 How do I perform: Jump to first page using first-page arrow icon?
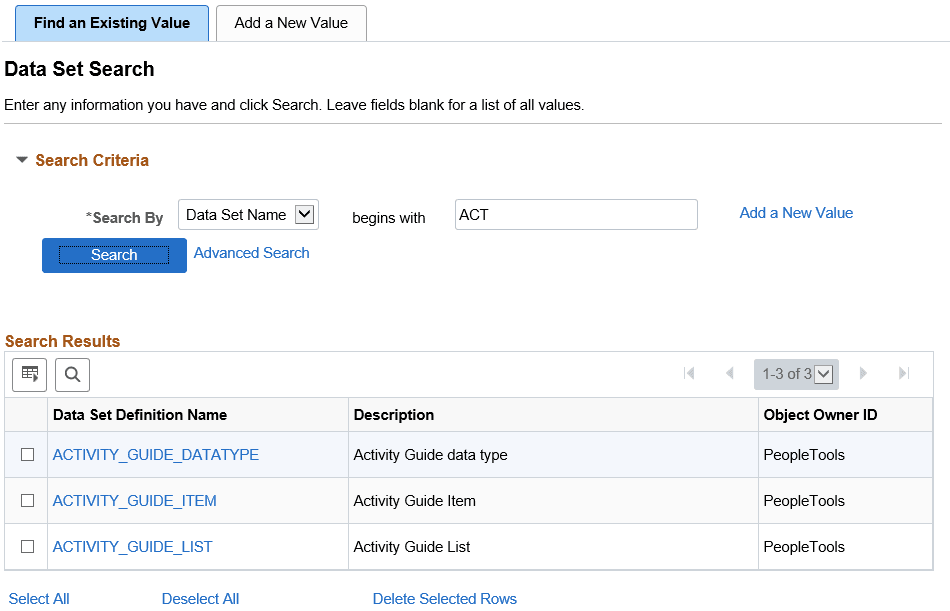[x=689, y=373]
